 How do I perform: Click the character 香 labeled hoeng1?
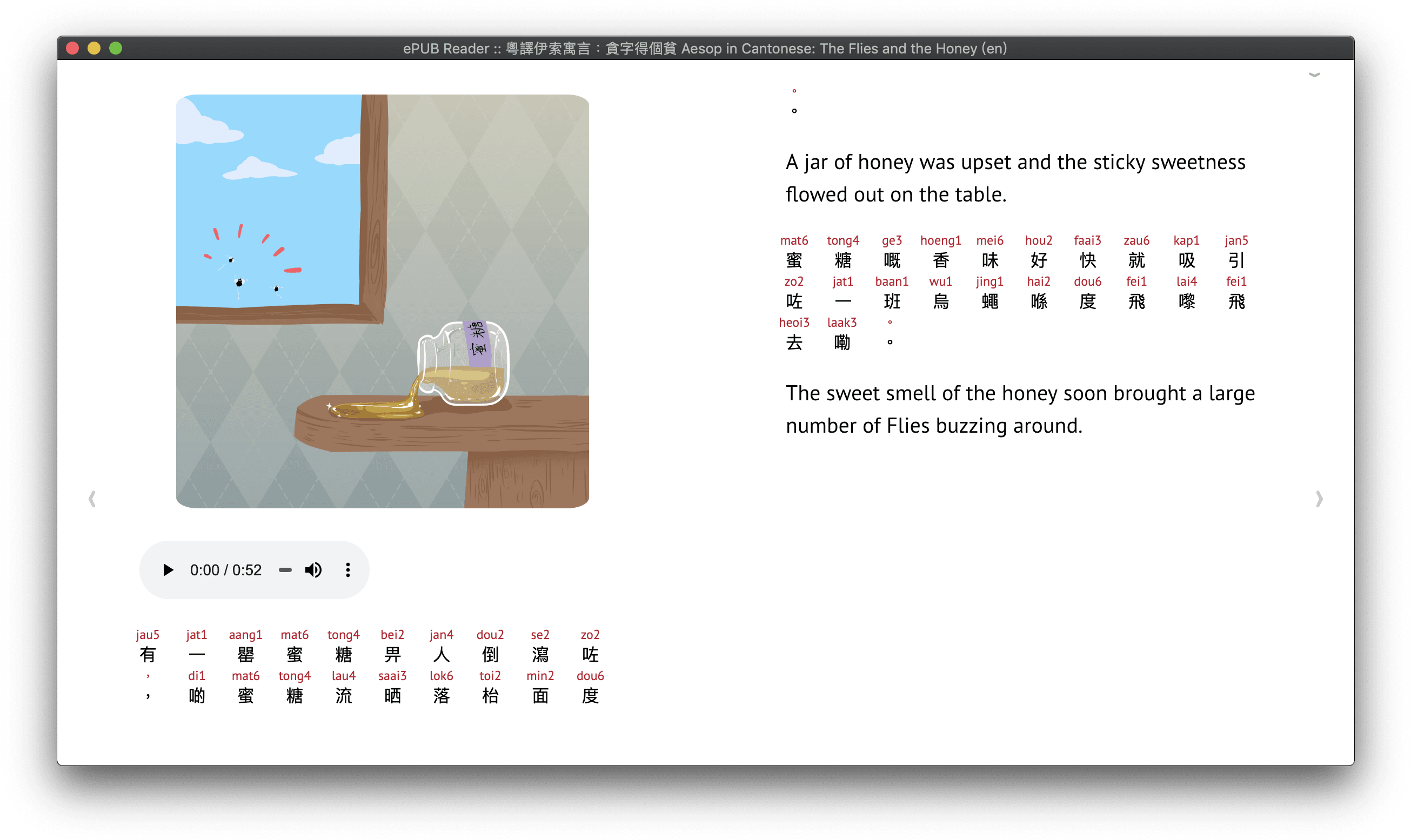(940, 260)
